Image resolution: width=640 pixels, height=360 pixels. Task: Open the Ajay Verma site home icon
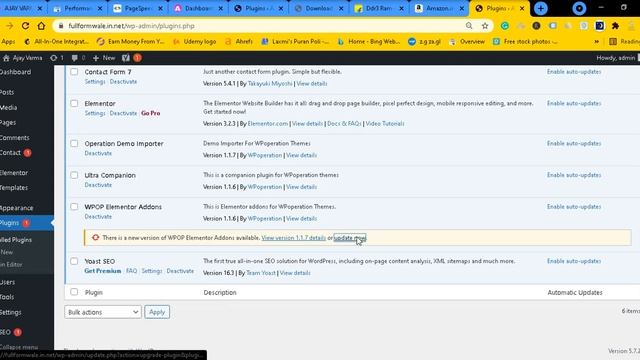tap(6, 58)
